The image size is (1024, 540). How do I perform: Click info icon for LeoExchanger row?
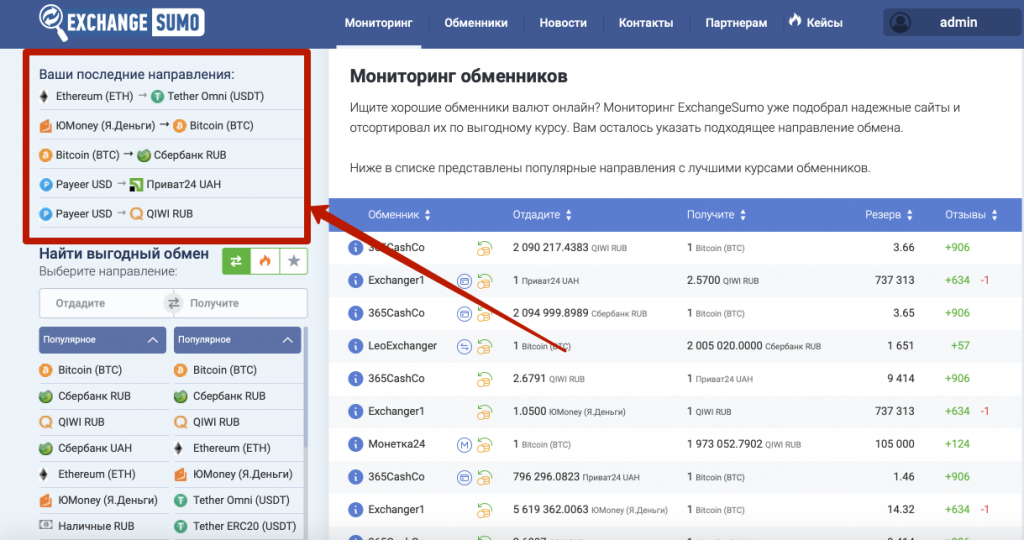(x=355, y=346)
